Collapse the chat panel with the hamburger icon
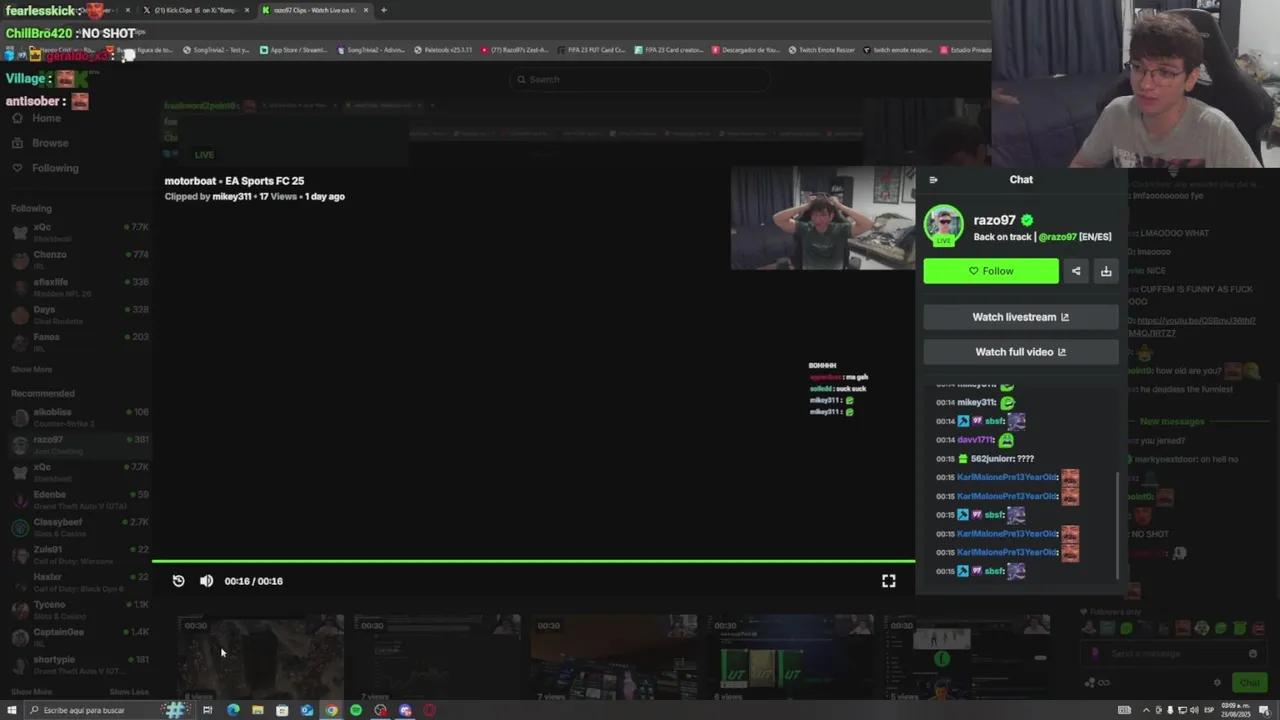 pyautogui.click(x=933, y=180)
